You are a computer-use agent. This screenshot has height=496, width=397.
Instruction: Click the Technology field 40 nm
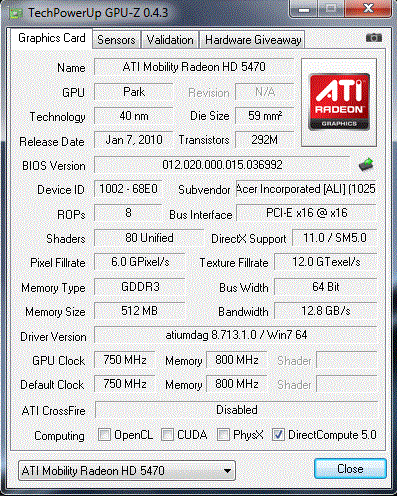coord(134,116)
